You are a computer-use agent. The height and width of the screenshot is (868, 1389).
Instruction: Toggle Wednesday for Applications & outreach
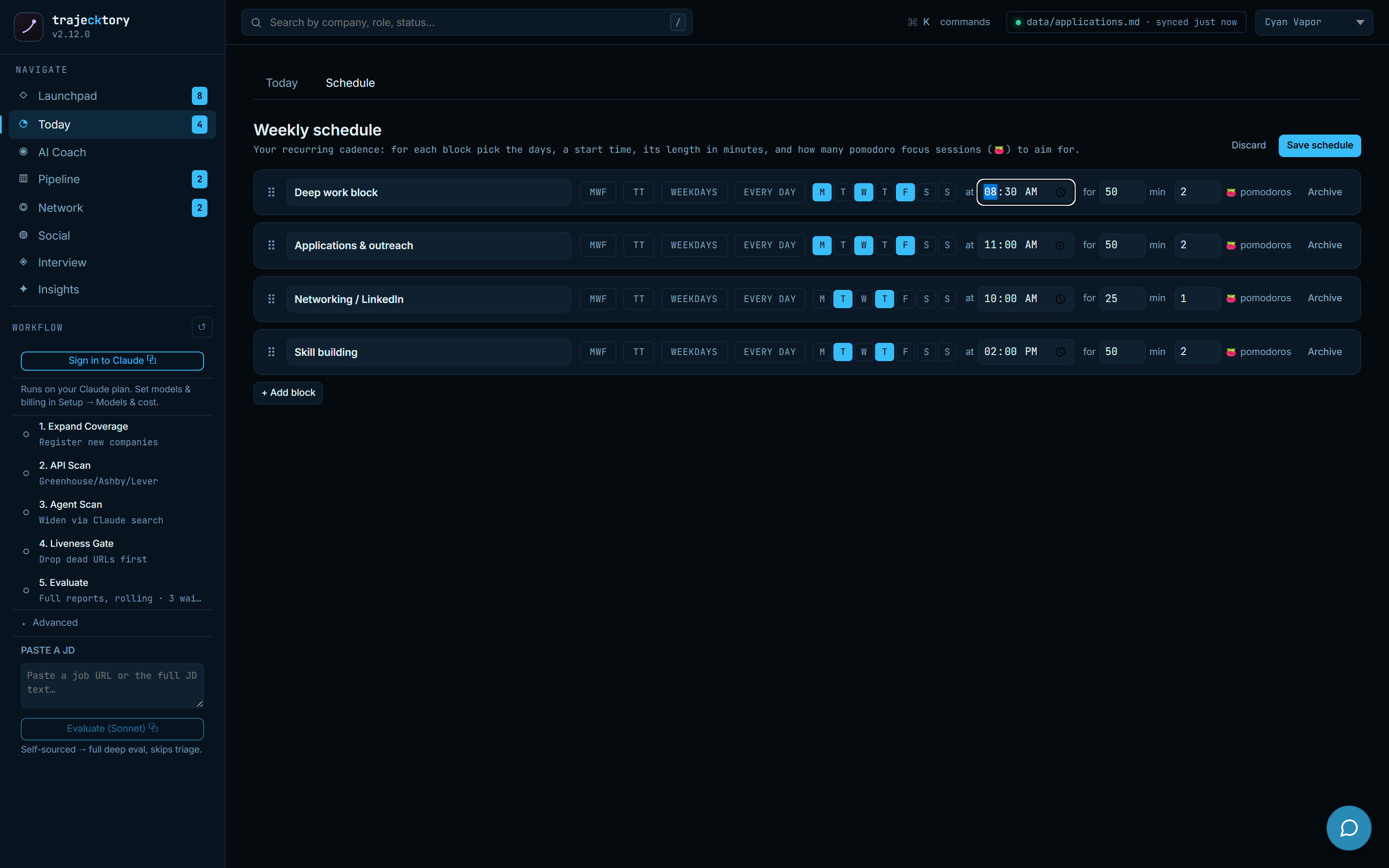pos(864,245)
